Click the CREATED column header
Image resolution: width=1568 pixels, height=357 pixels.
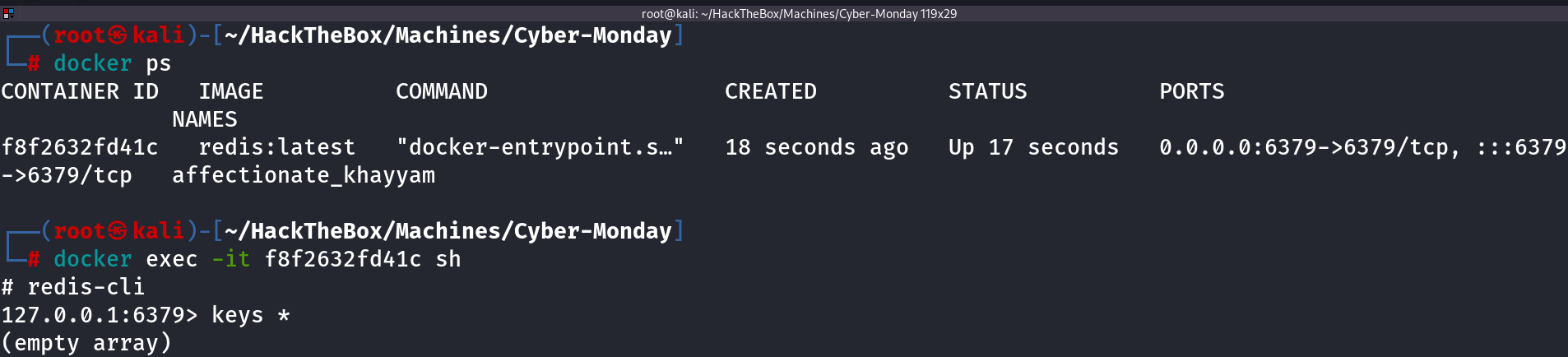point(771,91)
